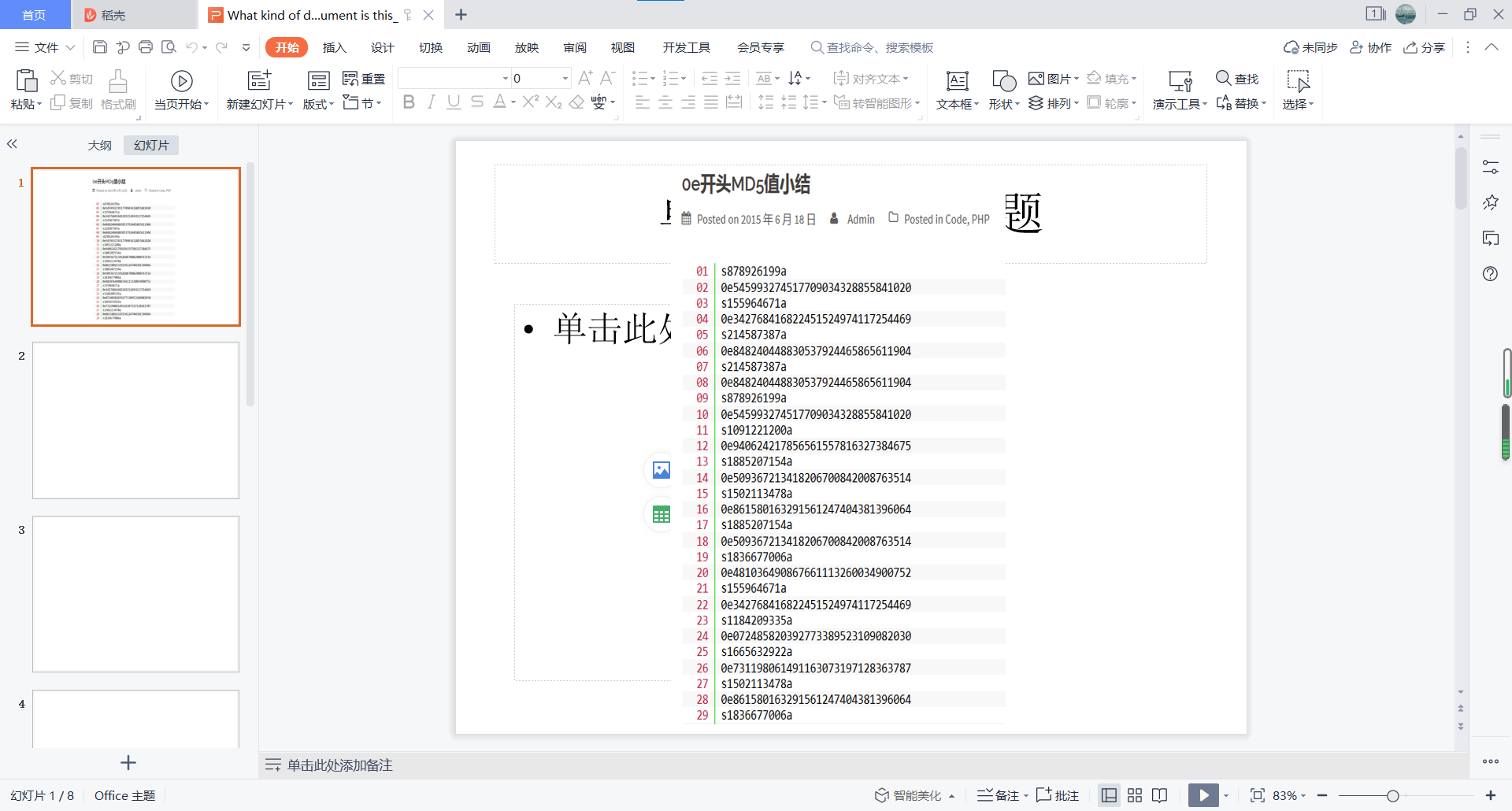Switch to the 大纲 outline tab

[x=99, y=145]
